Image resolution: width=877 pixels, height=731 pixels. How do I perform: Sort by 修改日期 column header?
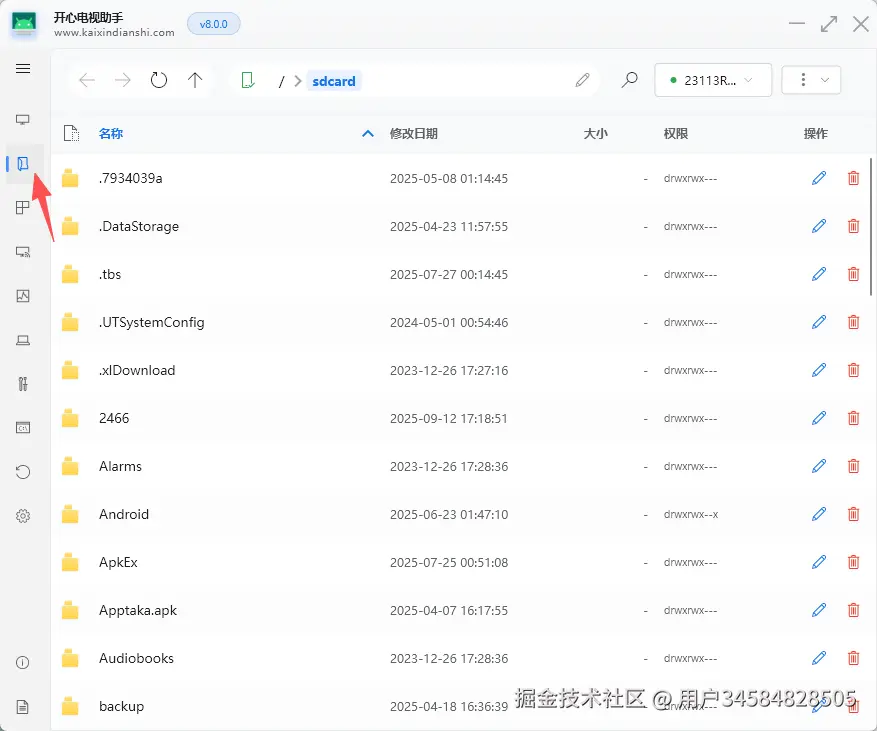pyautogui.click(x=413, y=134)
